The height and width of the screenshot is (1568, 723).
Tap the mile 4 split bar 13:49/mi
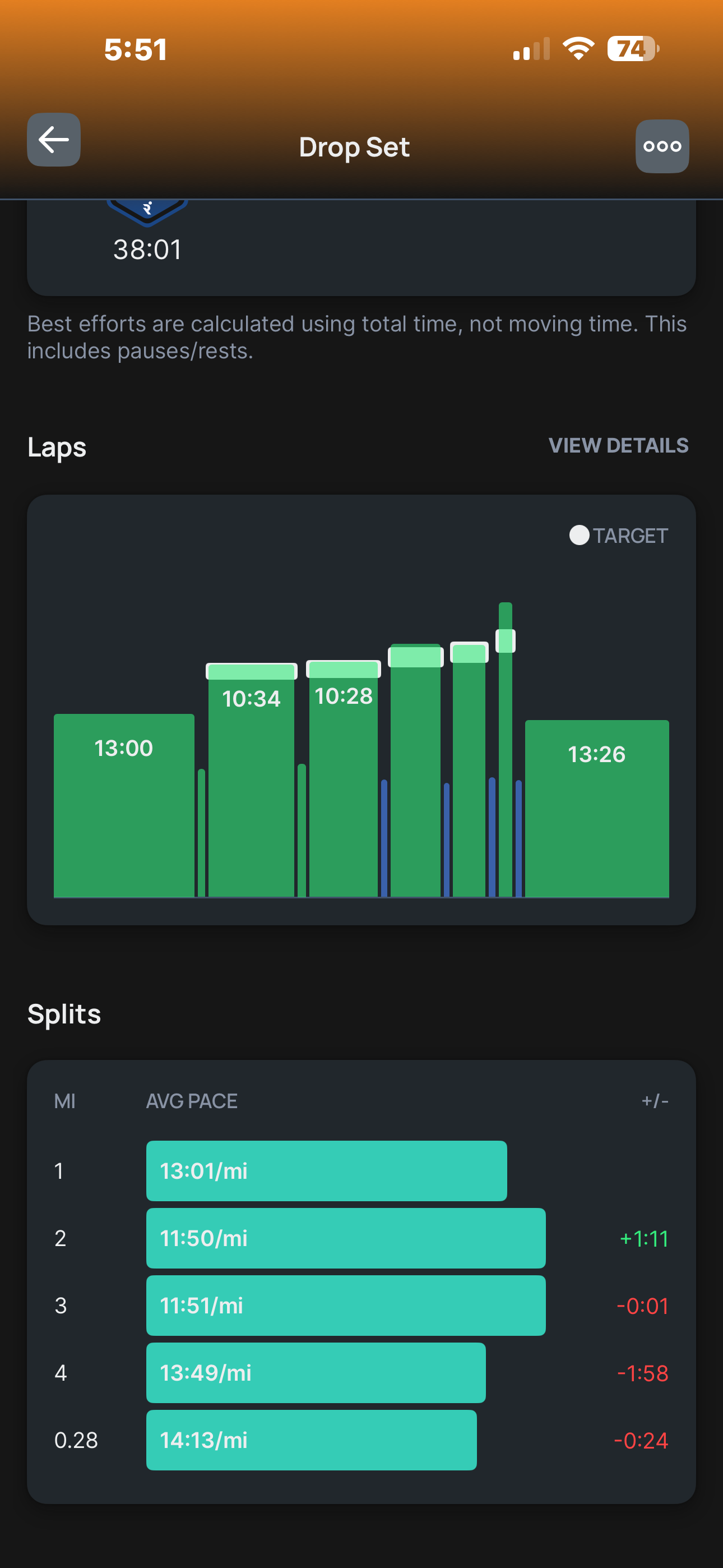[x=316, y=1373]
